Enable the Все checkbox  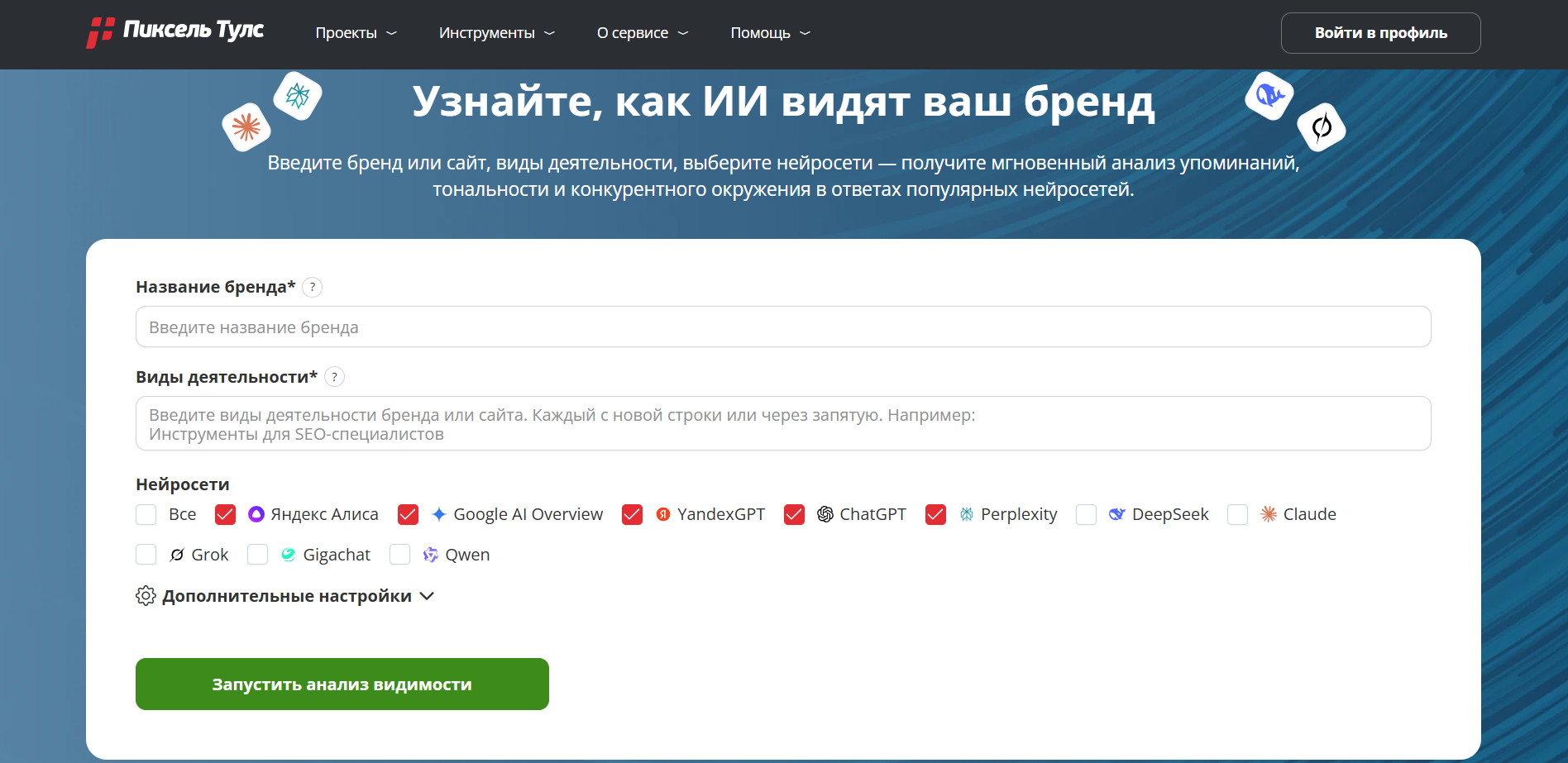(x=146, y=515)
